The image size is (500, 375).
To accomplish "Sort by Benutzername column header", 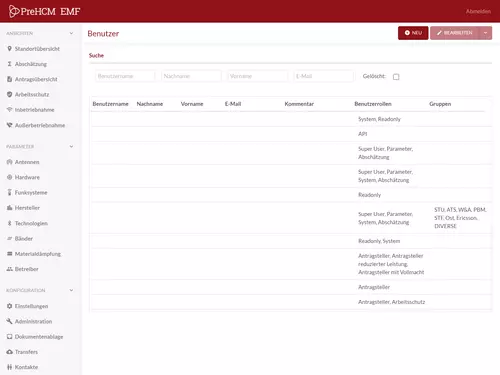I will click(110, 104).
